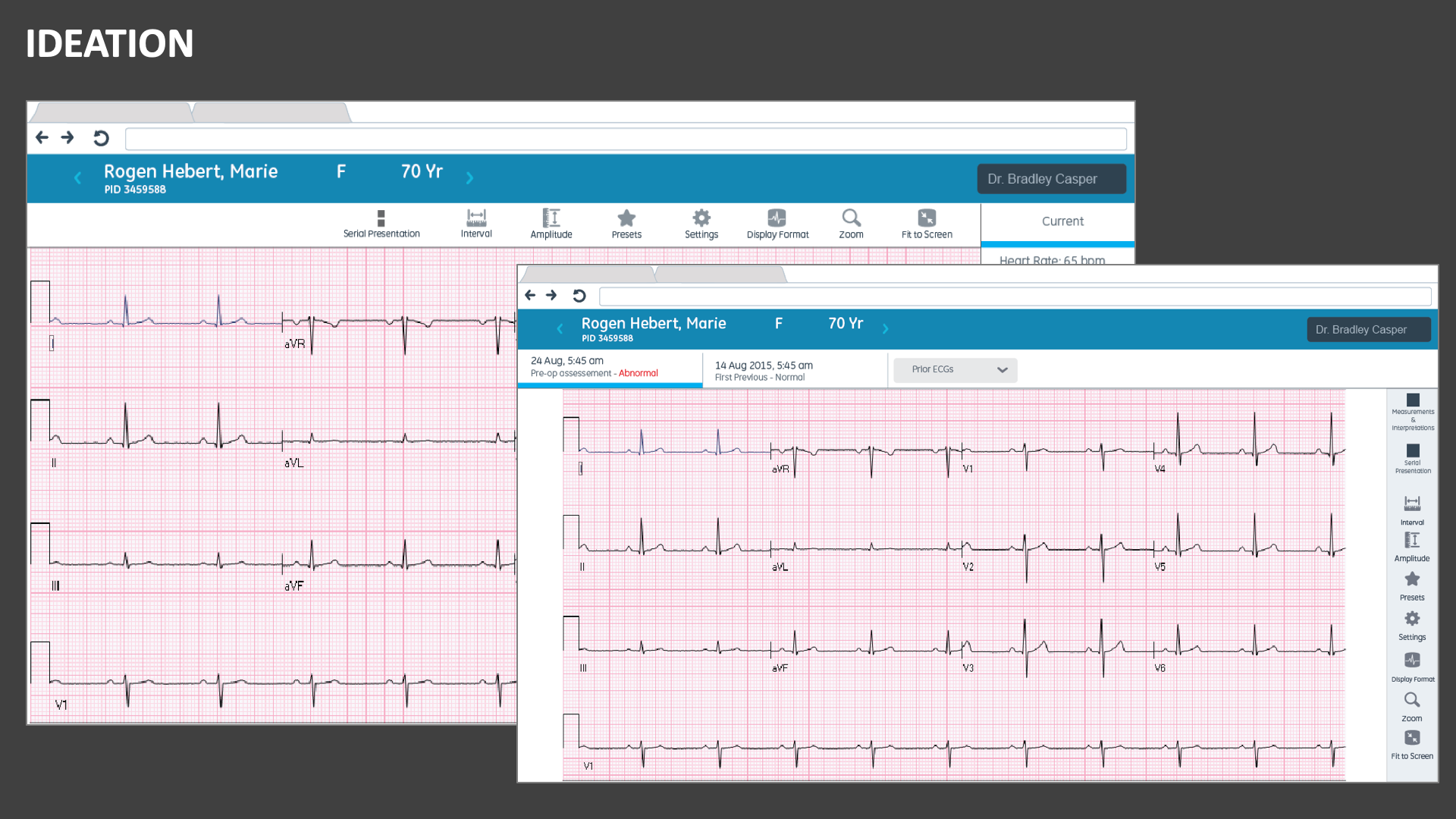Image resolution: width=1456 pixels, height=819 pixels.
Task: Select second browser tab in front window
Action: [x=720, y=274]
